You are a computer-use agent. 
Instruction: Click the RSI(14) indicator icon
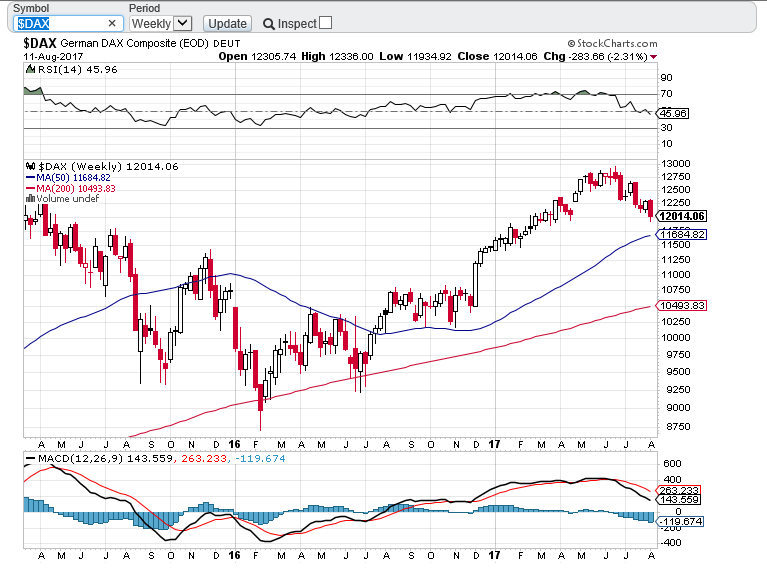(30, 69)
